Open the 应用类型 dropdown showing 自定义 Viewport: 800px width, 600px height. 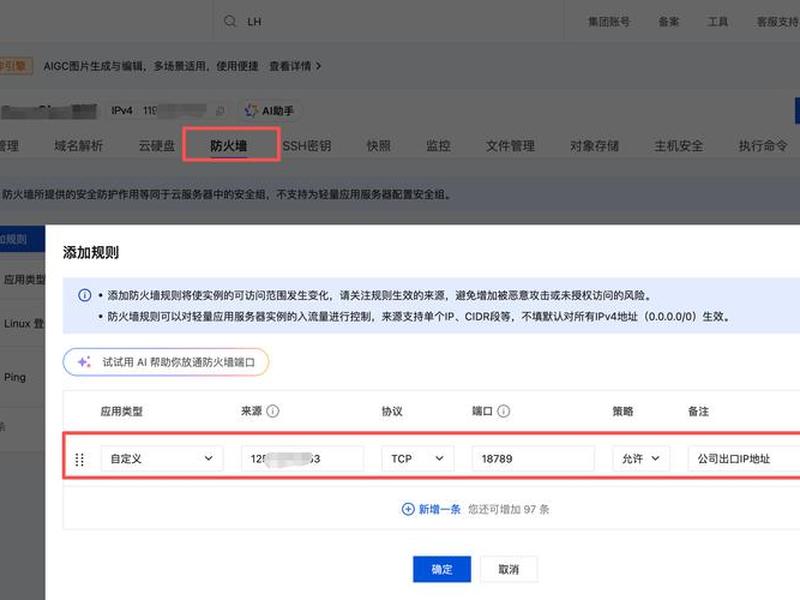pos(162,459)
